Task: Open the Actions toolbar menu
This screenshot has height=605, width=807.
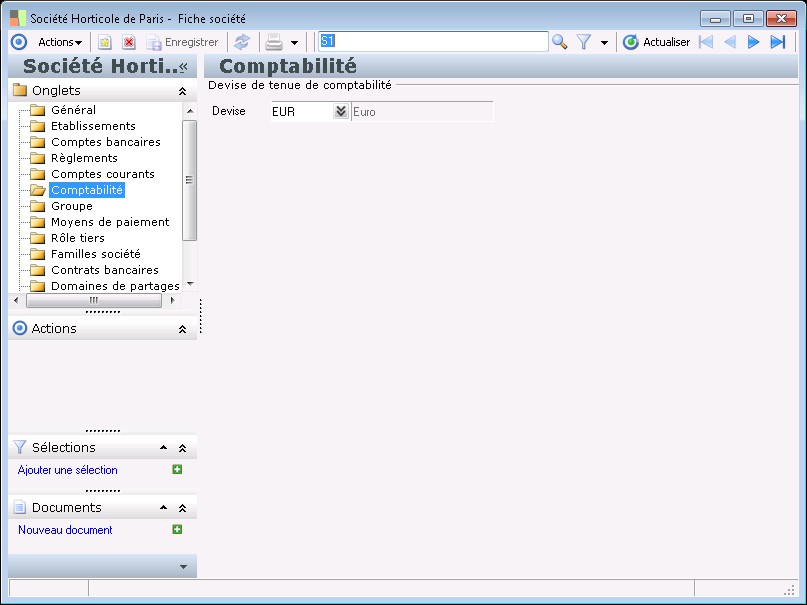Action: [x=60, y=42]
